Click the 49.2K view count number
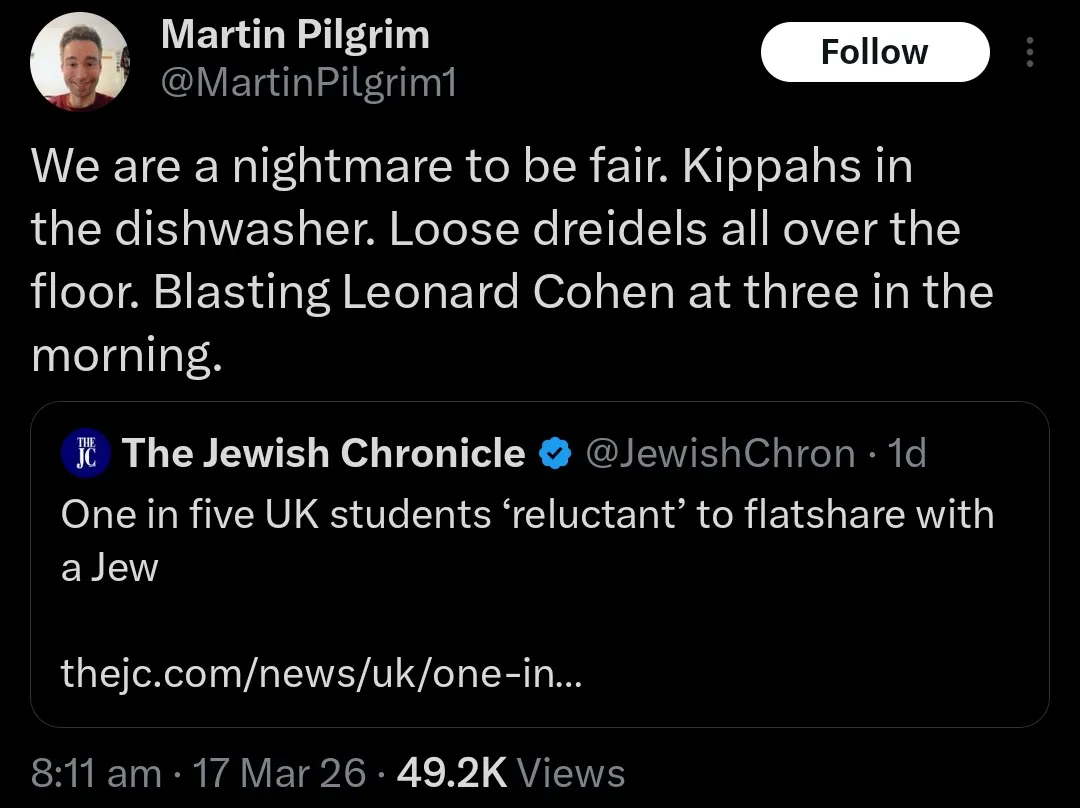Screen dimensions: 1080x808 pos(452,773)
